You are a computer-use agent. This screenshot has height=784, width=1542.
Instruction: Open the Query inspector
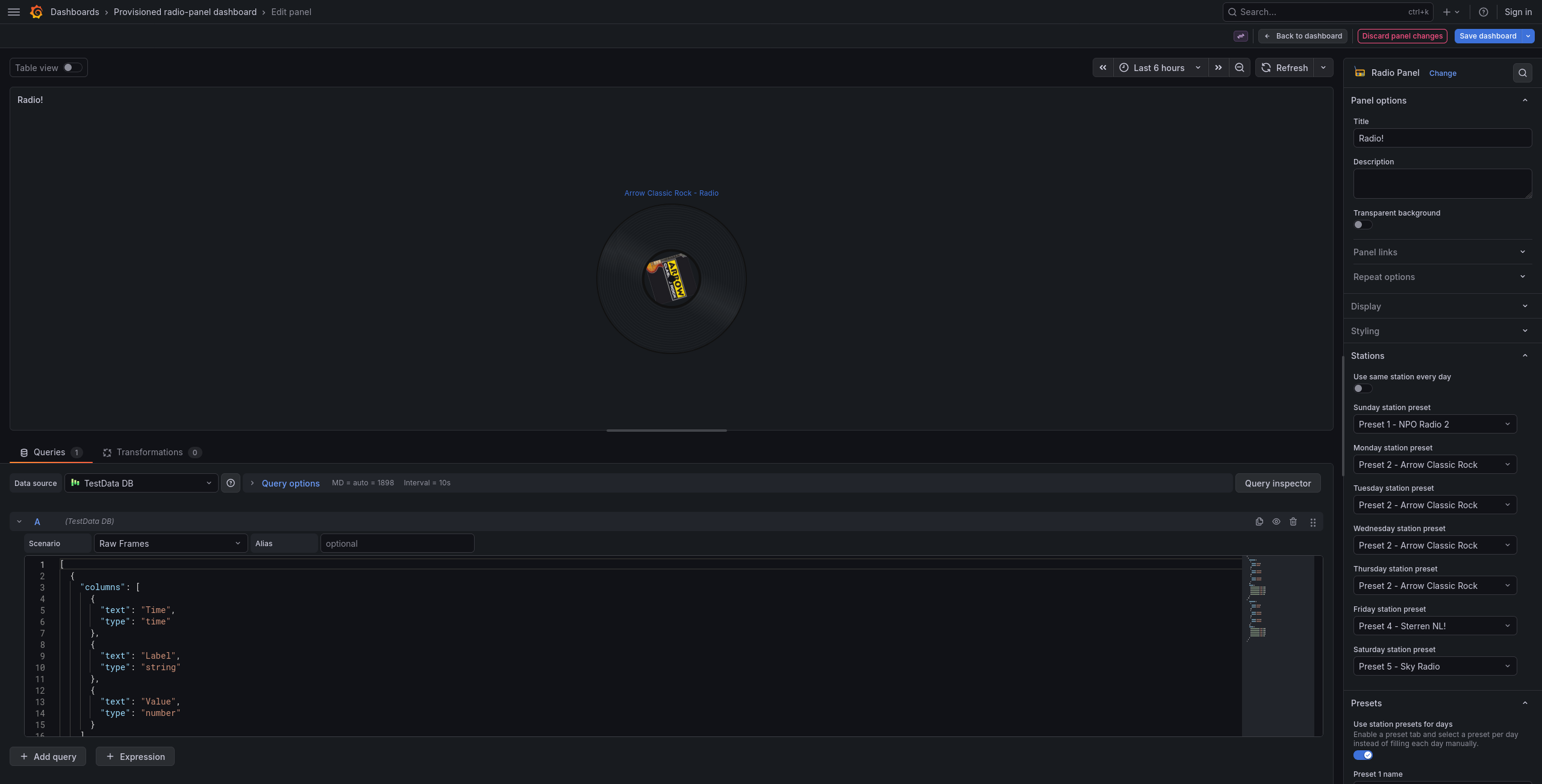click(x=1278, y=482)
